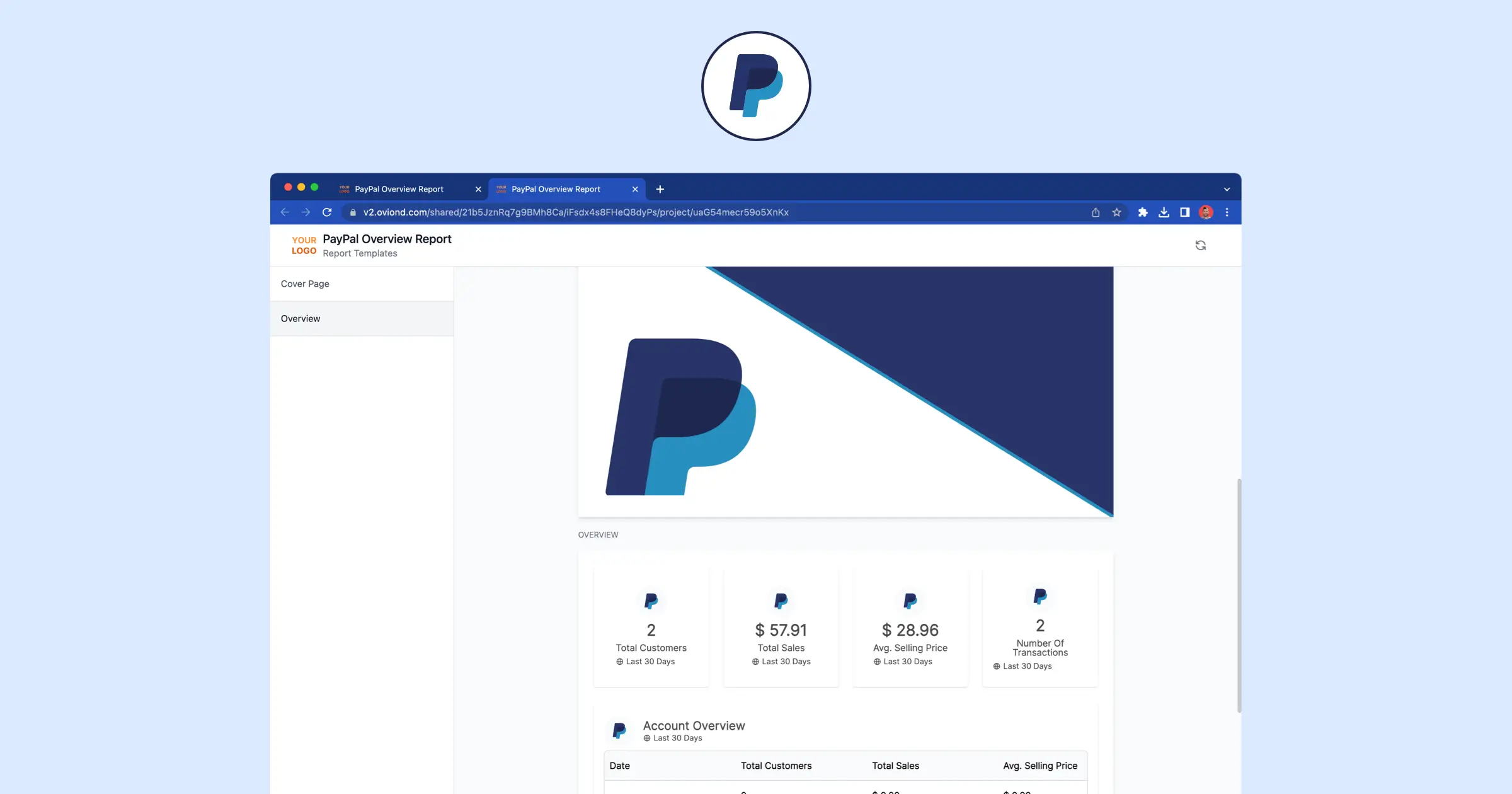Click the Report Templates subtitle link

click(x=360, y=253)
